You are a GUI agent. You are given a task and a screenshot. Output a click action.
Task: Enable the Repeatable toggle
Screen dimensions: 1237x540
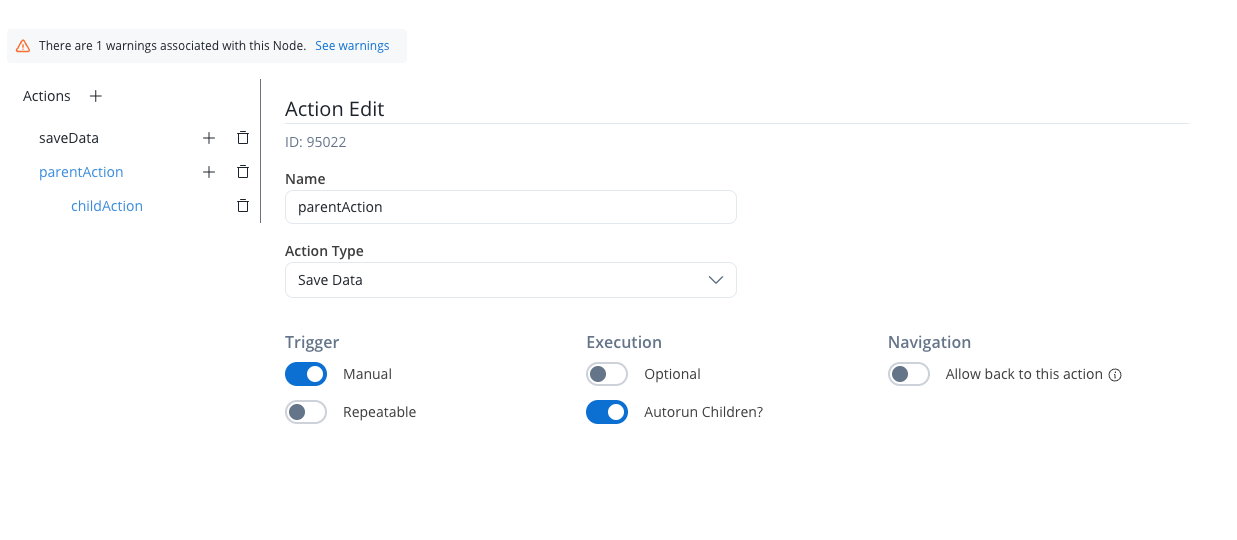pyautogui.click(x=306, y=412)
